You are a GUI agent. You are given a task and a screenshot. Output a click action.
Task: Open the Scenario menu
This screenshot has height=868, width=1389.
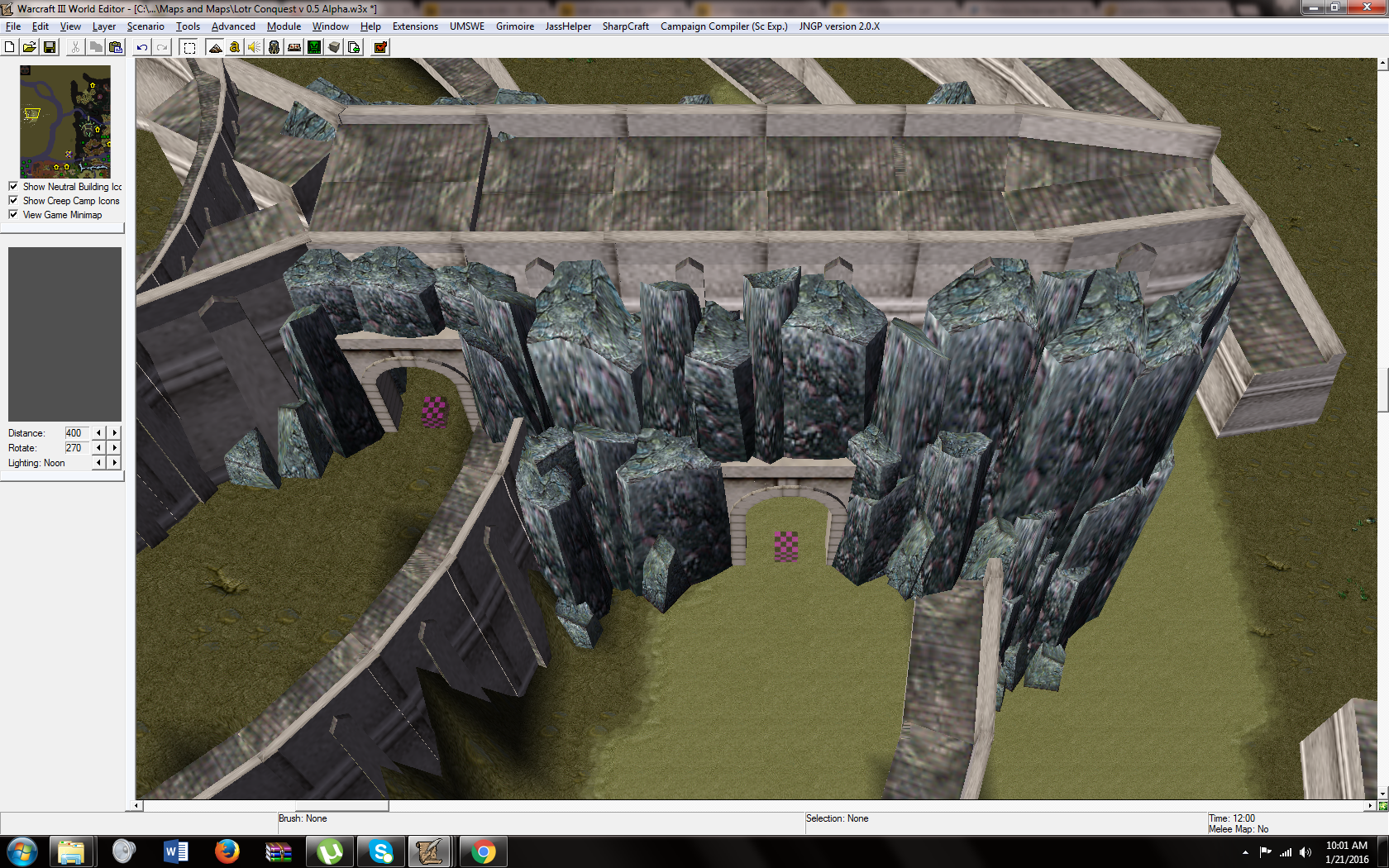146,26
